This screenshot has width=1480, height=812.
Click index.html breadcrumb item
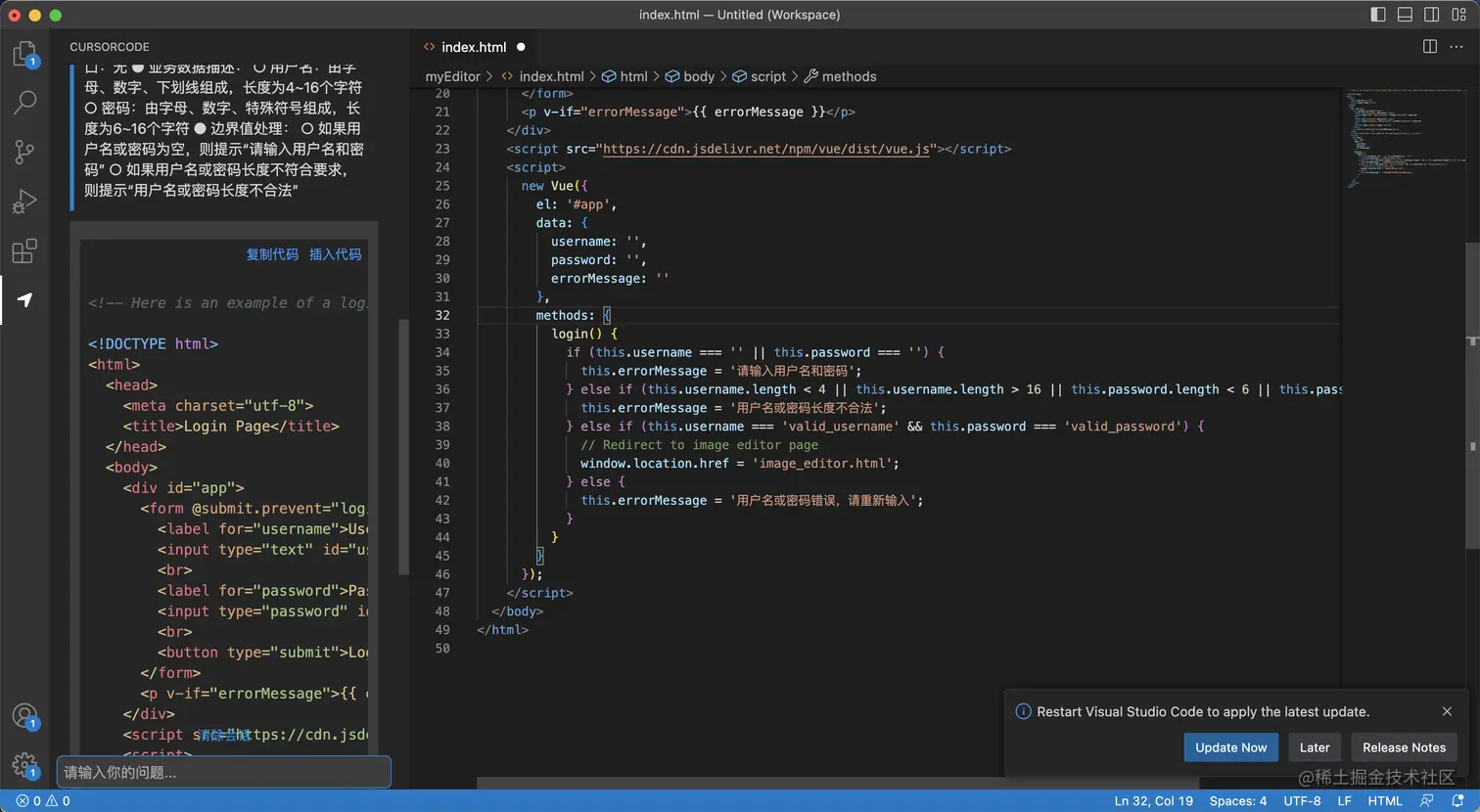click(542, 76)
